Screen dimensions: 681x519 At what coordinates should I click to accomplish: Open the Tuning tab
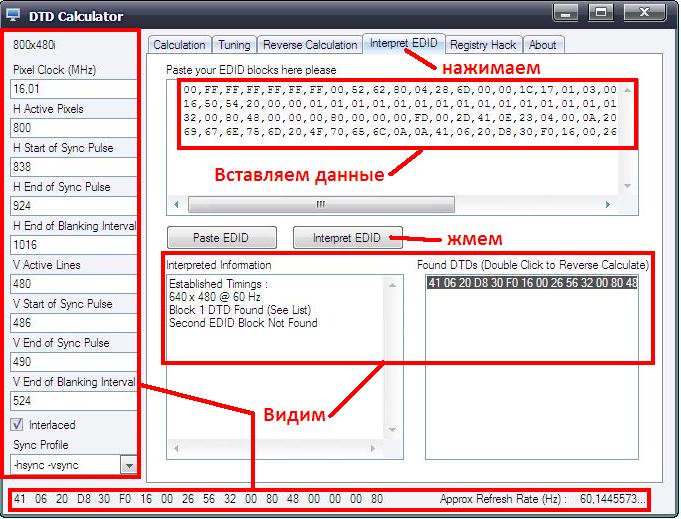pyautogui.click(x=234, y=45)
